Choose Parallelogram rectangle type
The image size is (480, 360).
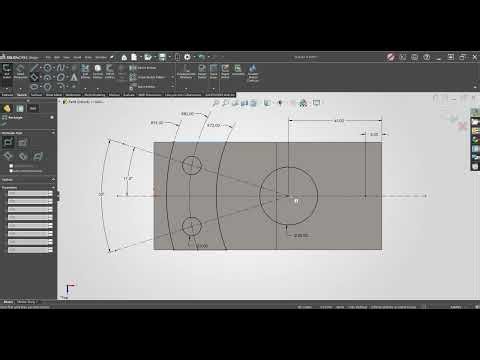pos(38,156)
